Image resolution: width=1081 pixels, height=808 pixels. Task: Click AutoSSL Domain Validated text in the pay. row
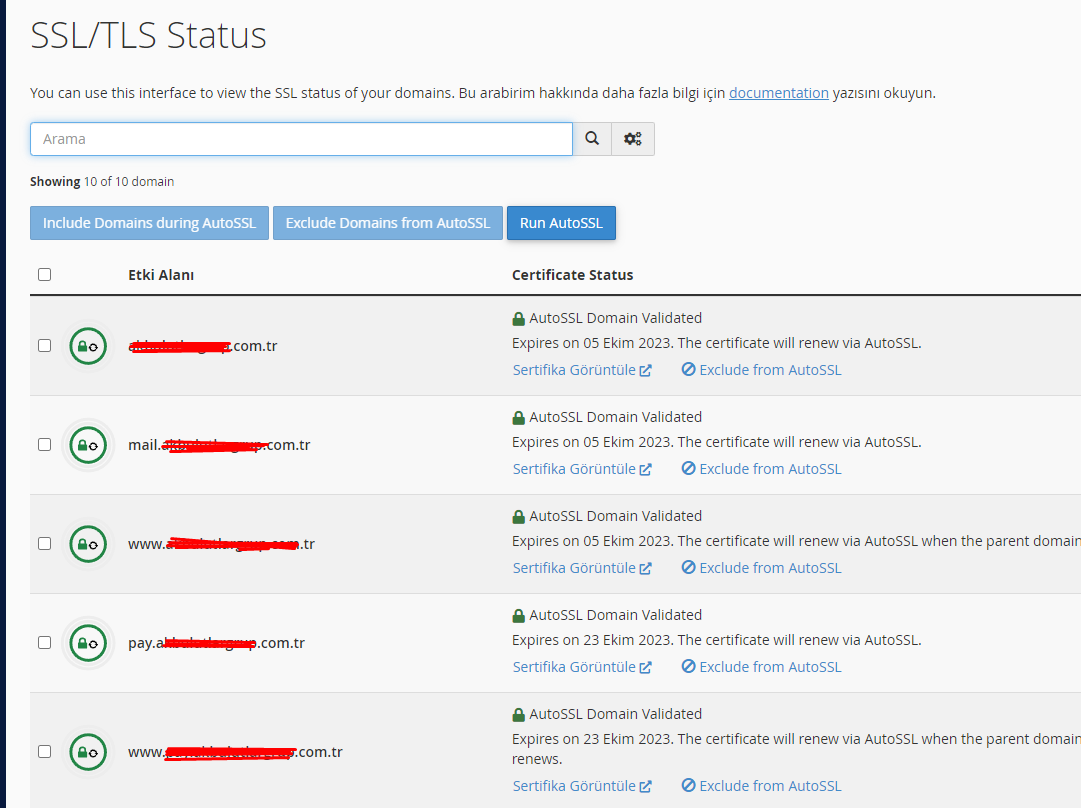616,615
